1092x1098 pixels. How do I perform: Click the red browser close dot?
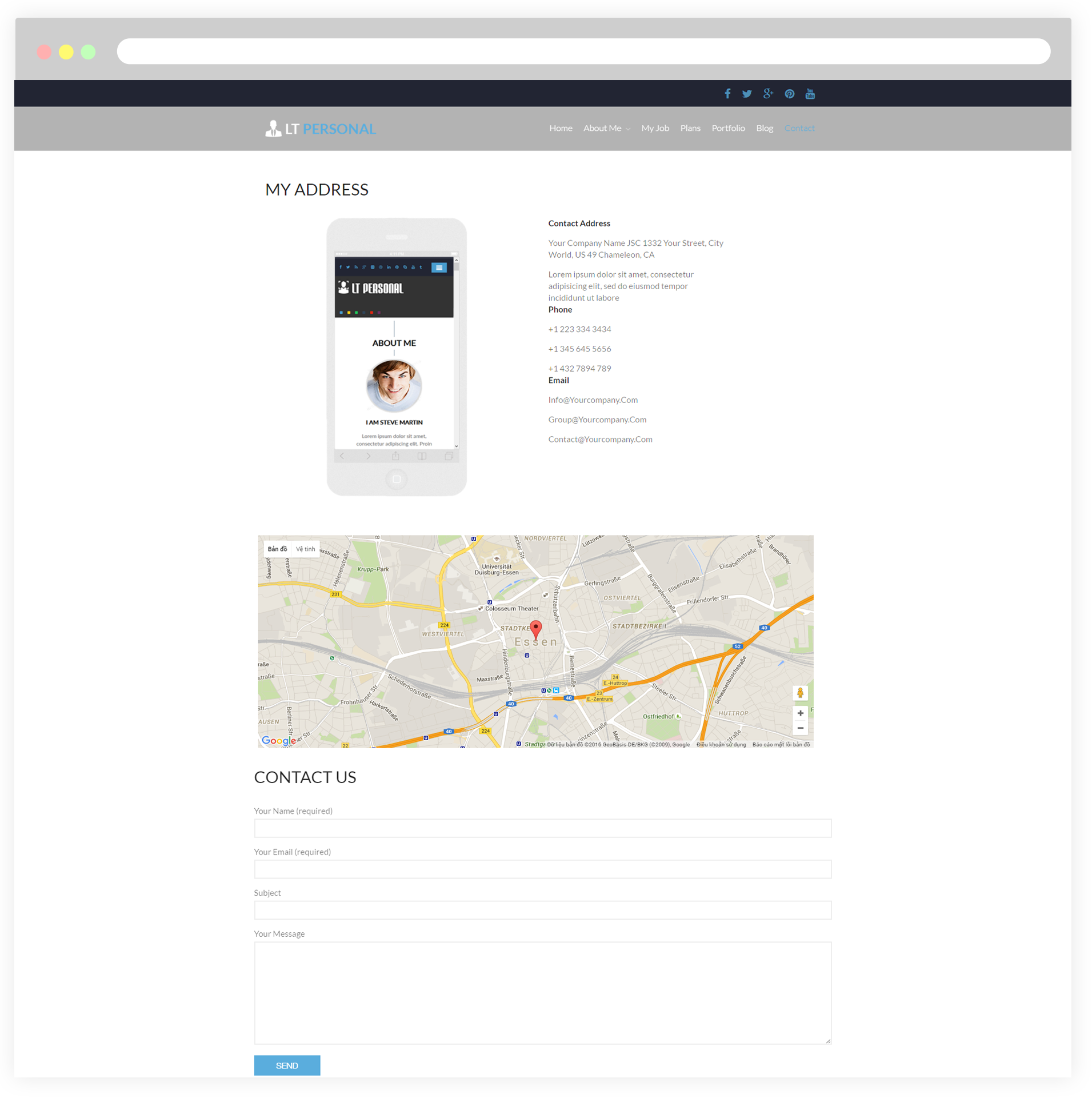click(x=44, y=52)
